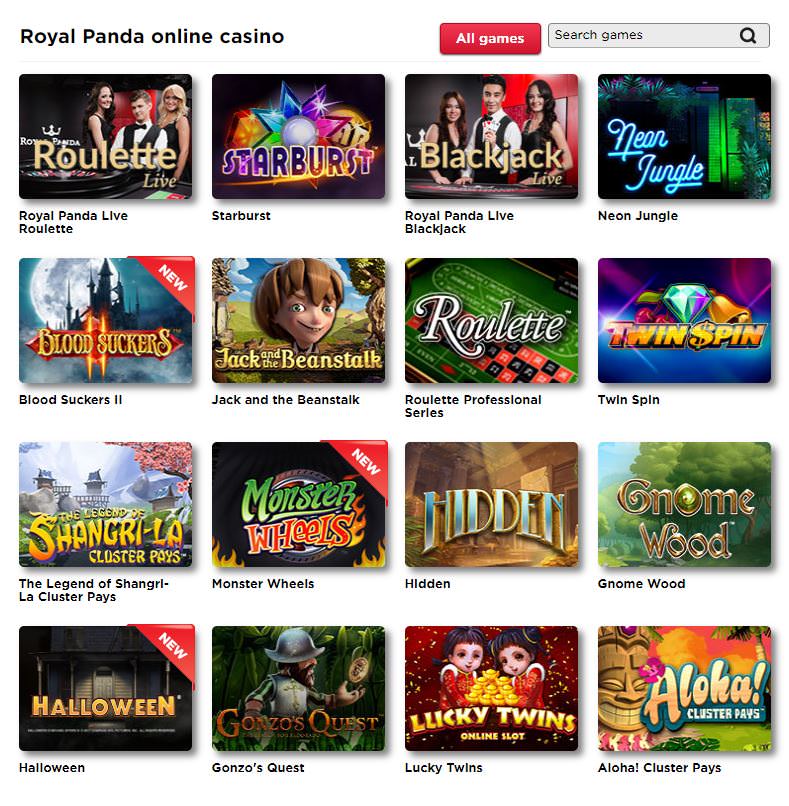The image size is (789, 806).
Task: Open the Twin Spin game image
Action: [684, 321]
